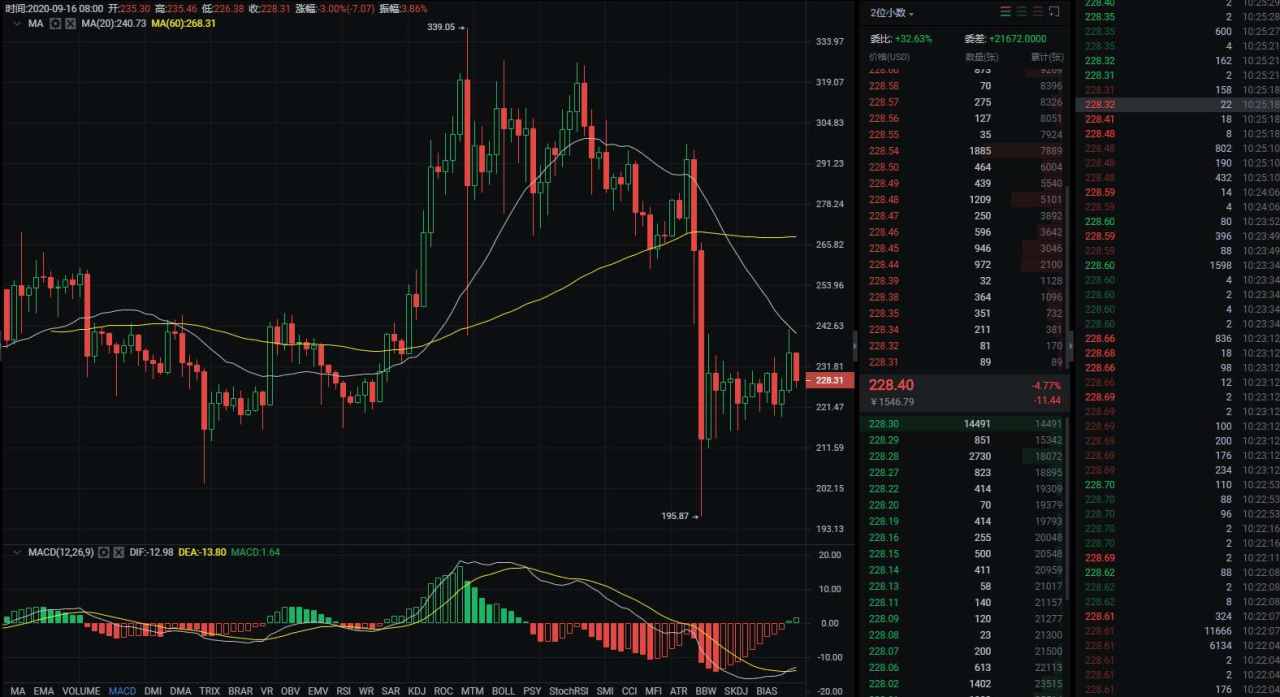The image size is (1280, 697).
Task: Collapse the MACD indicator chevron
Action: tap(17, 552)
